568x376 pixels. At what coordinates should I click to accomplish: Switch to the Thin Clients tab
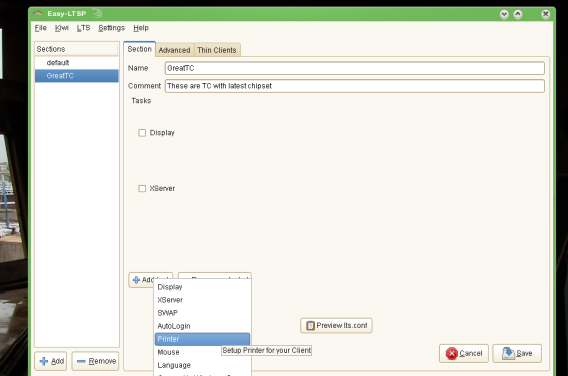[x=217, y=50]
